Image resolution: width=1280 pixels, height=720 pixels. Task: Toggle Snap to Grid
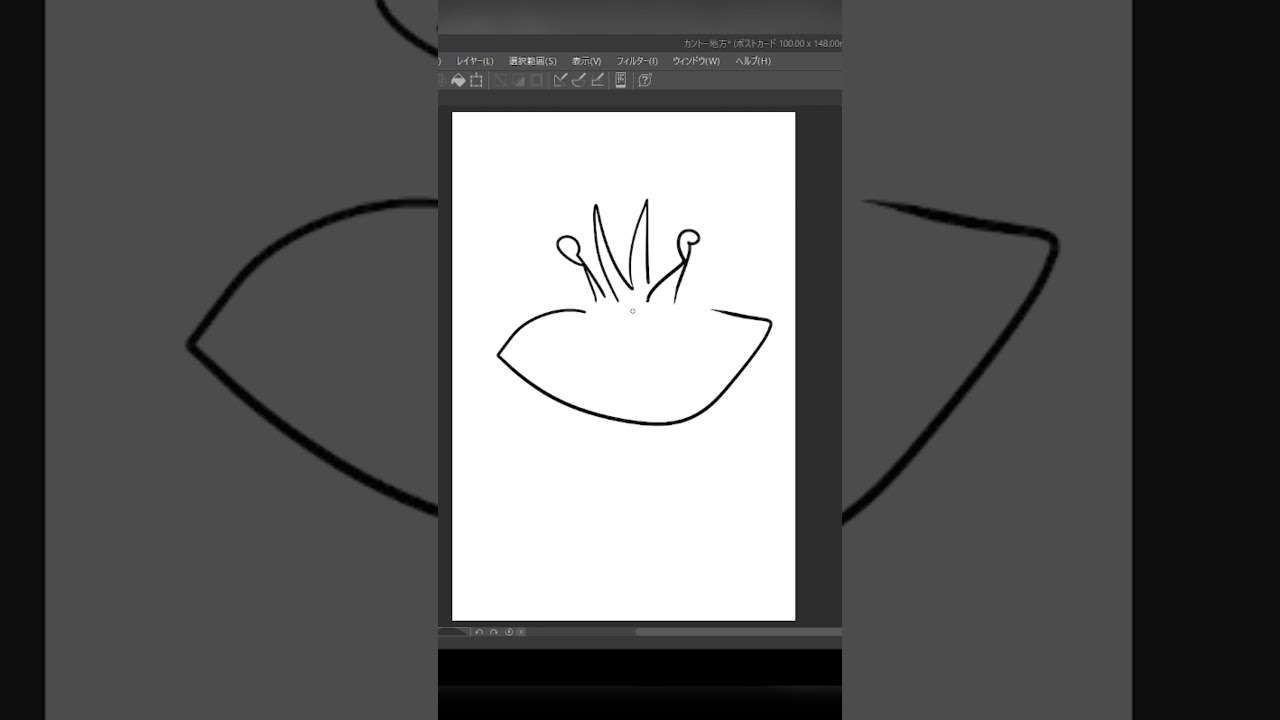coord(597,80)
